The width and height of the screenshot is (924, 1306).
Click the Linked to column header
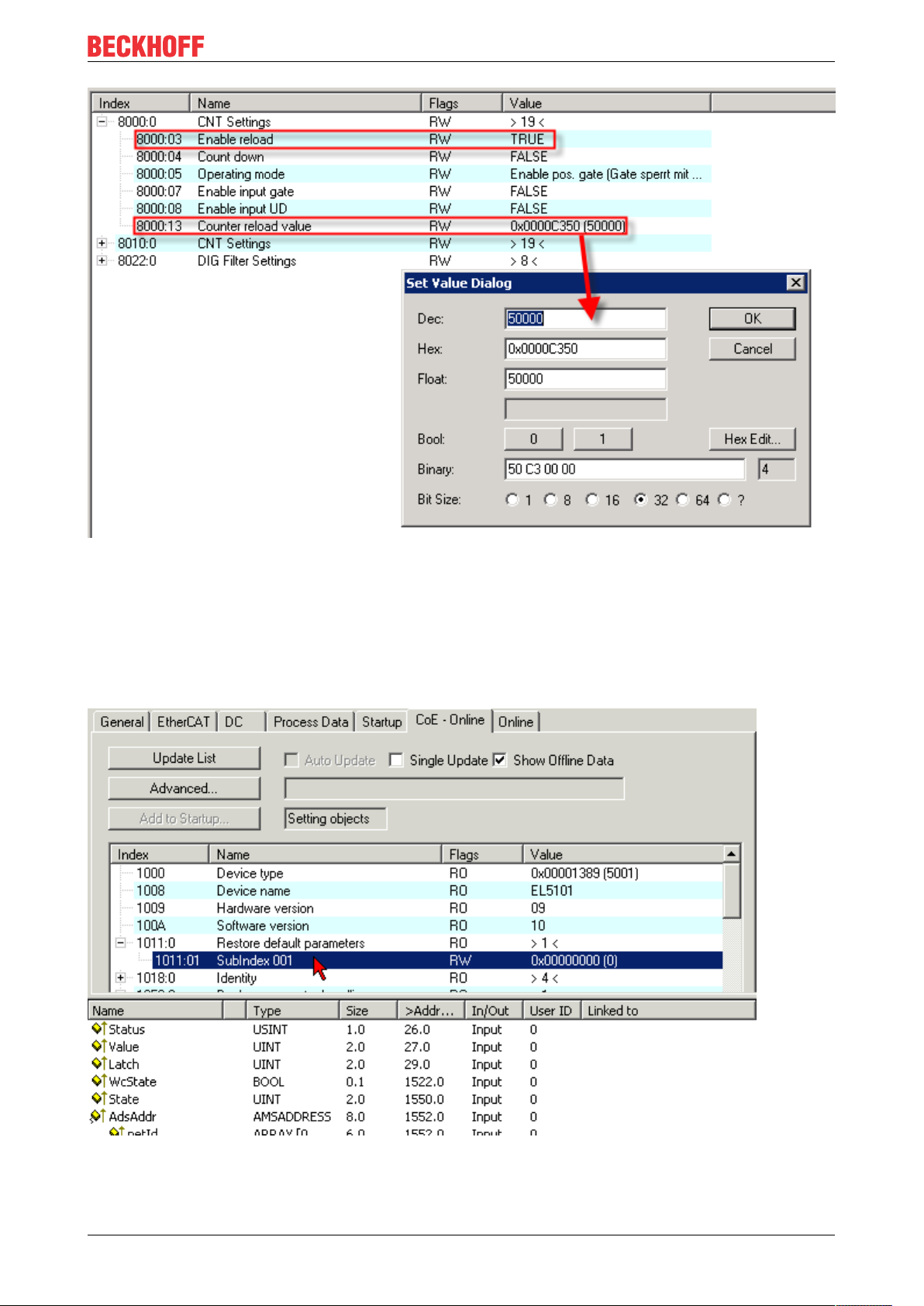click(x=668, y=1010)
